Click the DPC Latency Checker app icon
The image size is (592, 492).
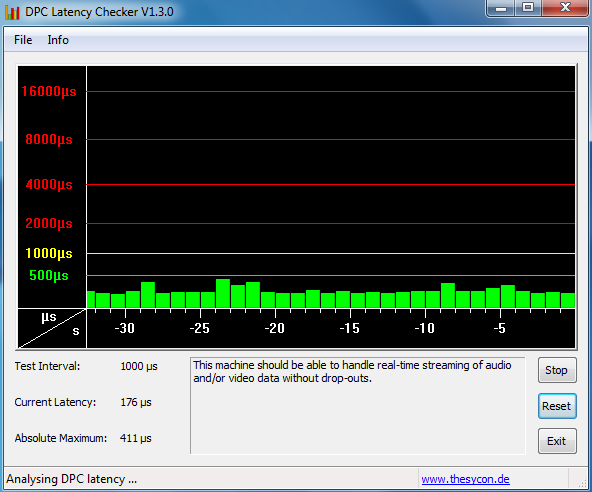pos(12,12)
